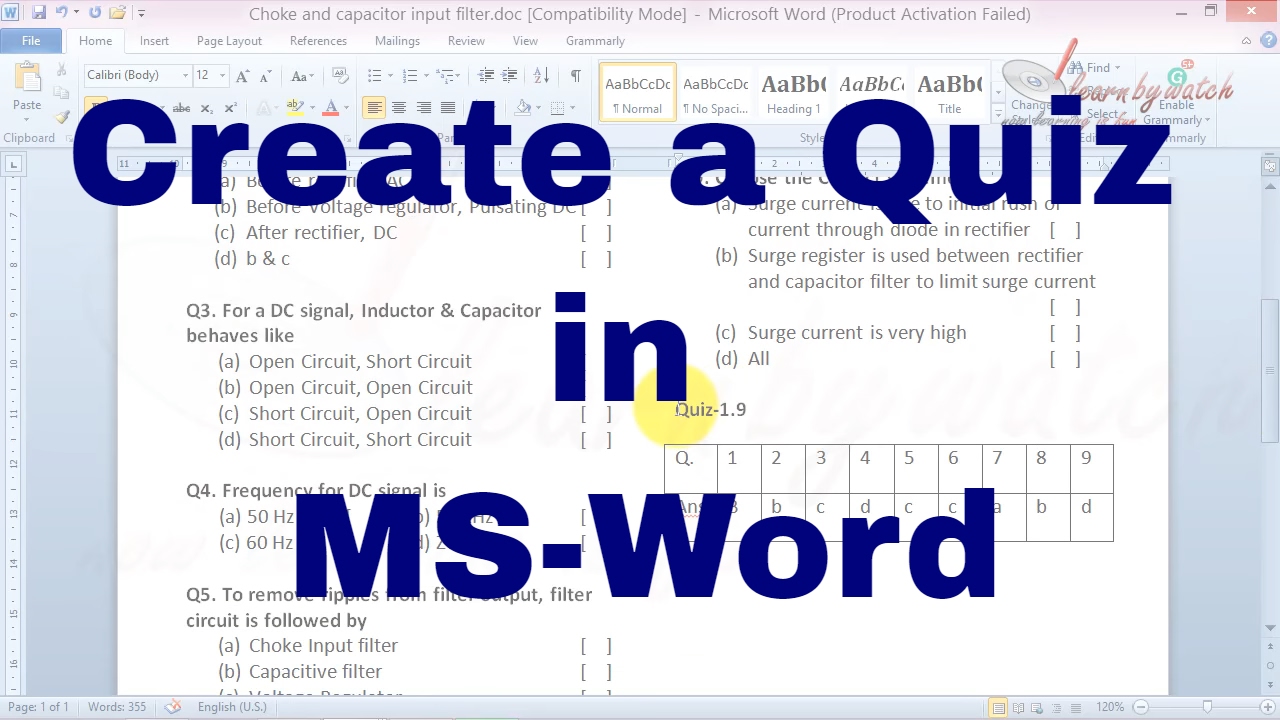1280x720 pixels.
Task: Open the Change Case dropdown
Action: [302, 76]
